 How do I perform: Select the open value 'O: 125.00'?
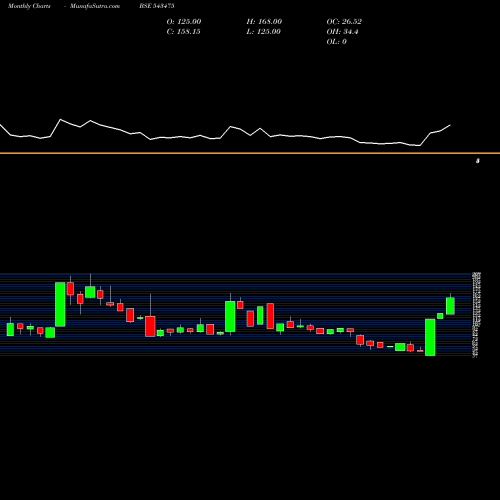184,22
